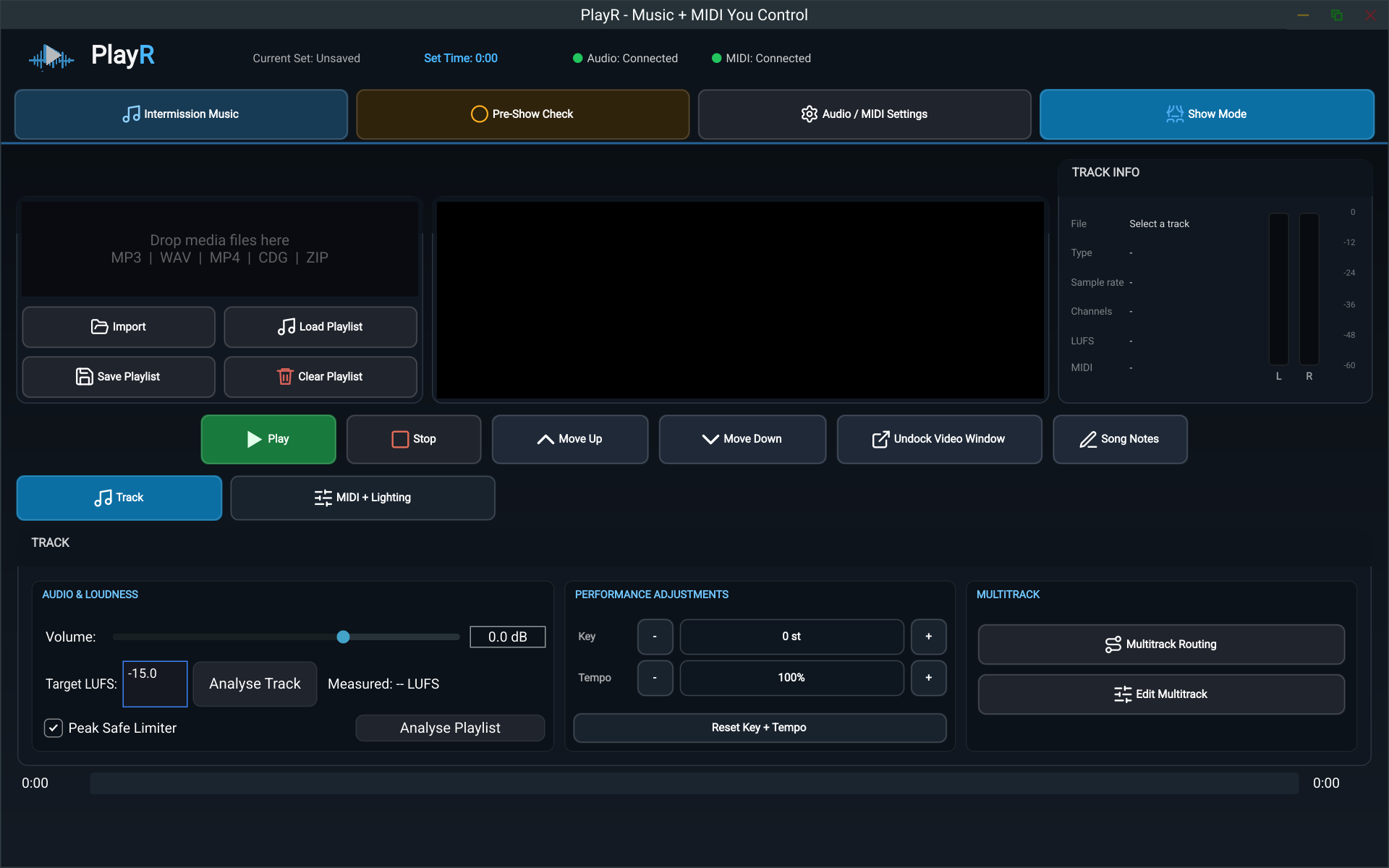Click Analyse Track button

(x=255, y=684)
